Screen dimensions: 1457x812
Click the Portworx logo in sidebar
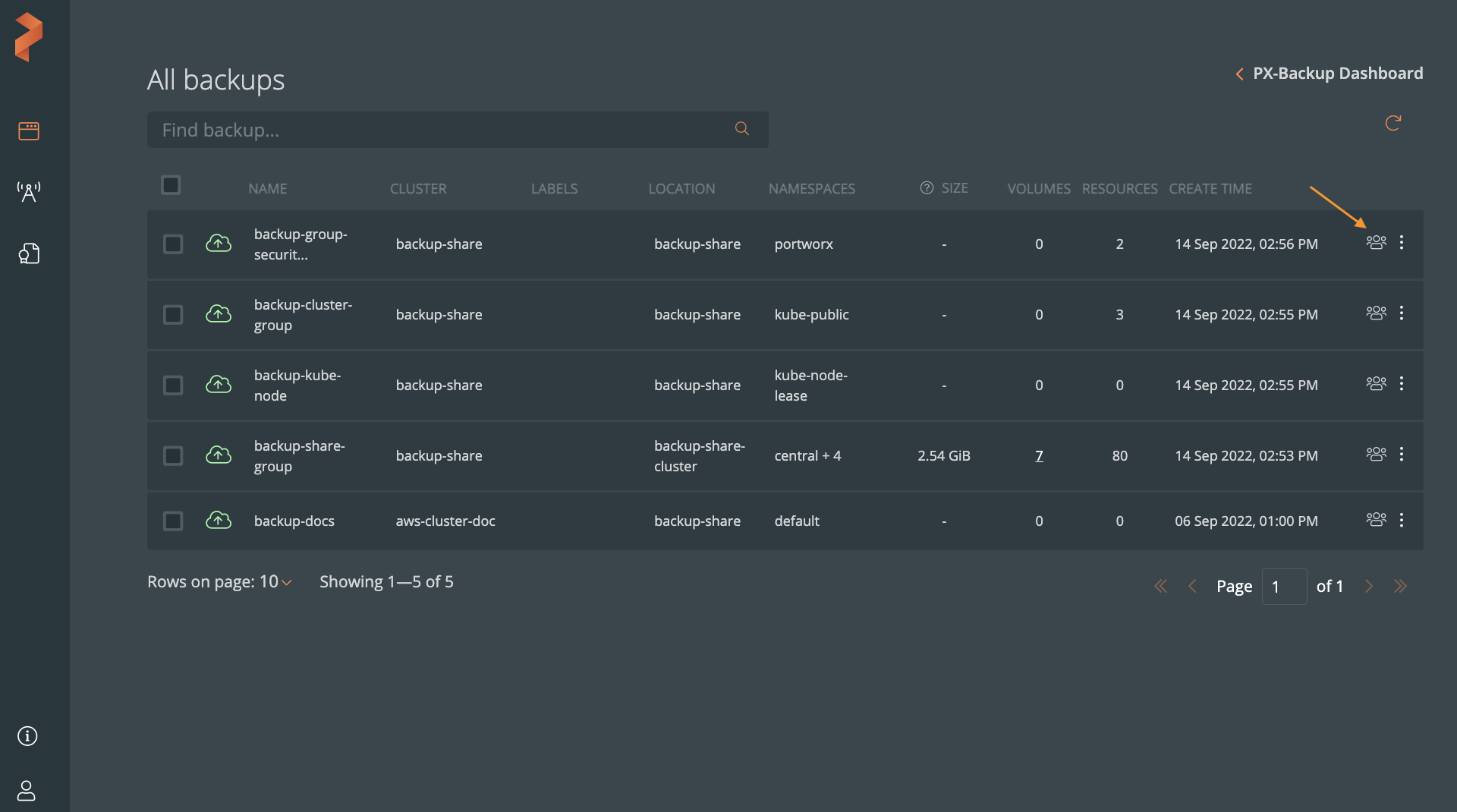pos(29,36)
